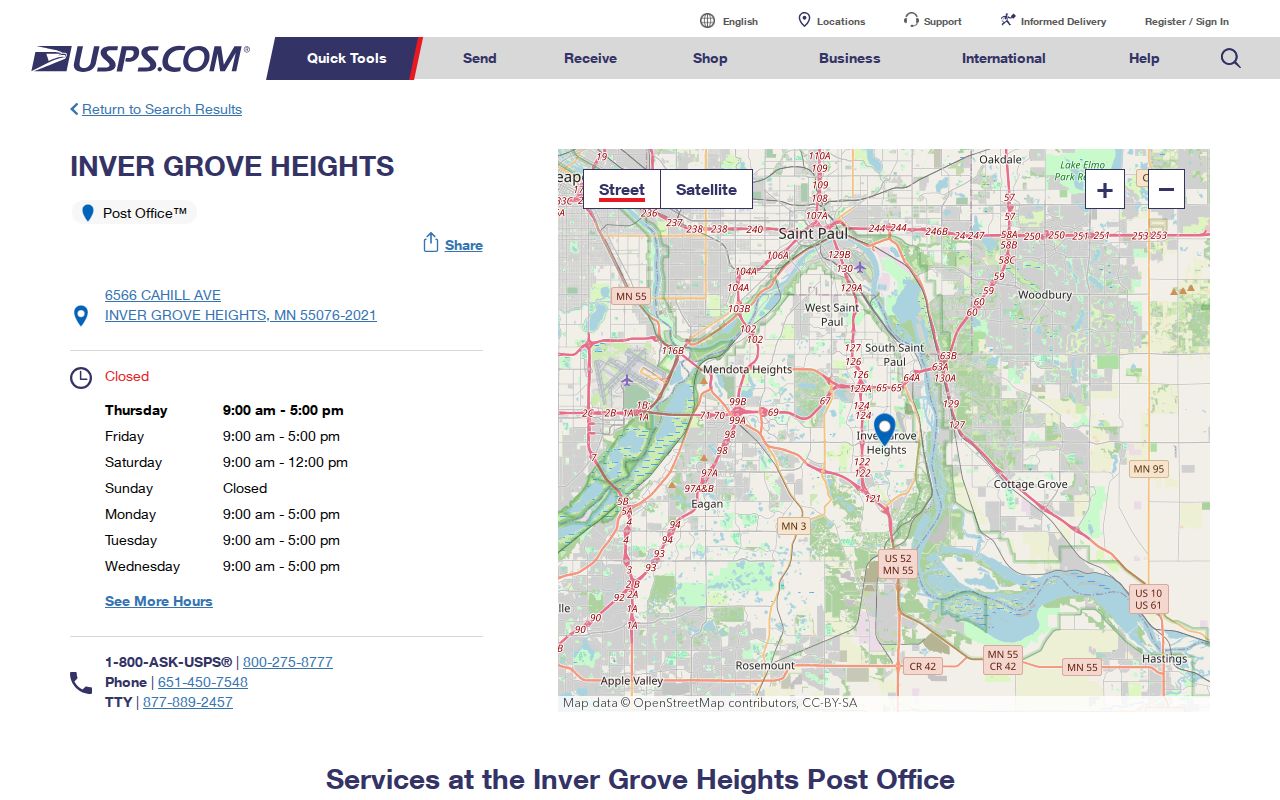
Task: Click the Informed Delivery icon
Action: click(1008, 20)
